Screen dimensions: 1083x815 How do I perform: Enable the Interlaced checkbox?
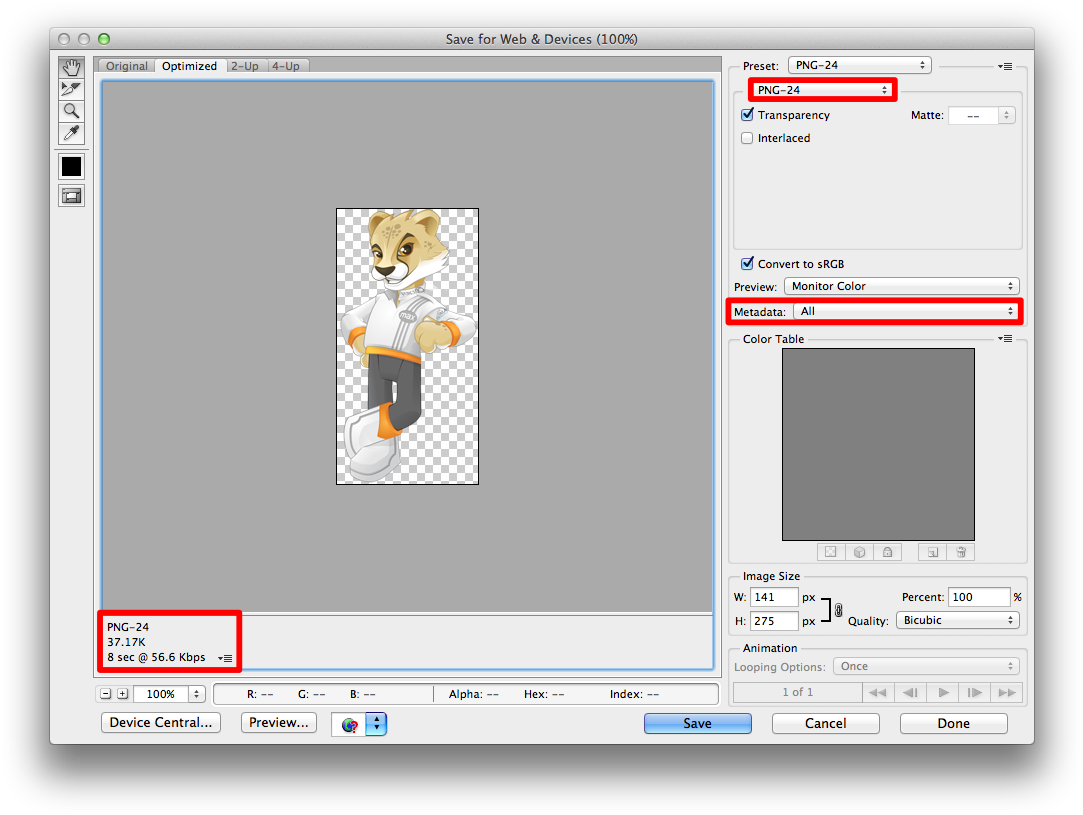(x=747, y=138)
